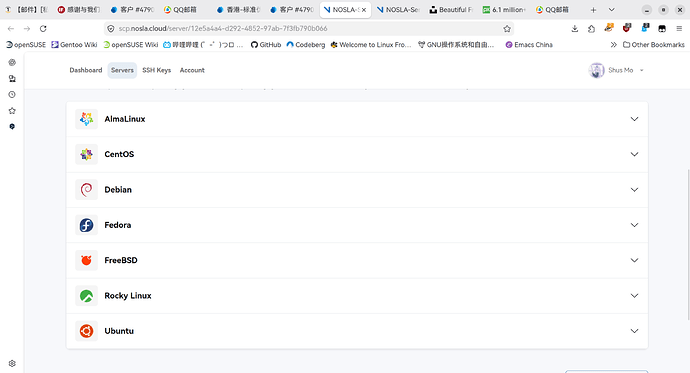Open the topmost sidebar AI chatbot icon
The width and height of the screenshot is (690, 373).
click(12, 62)
